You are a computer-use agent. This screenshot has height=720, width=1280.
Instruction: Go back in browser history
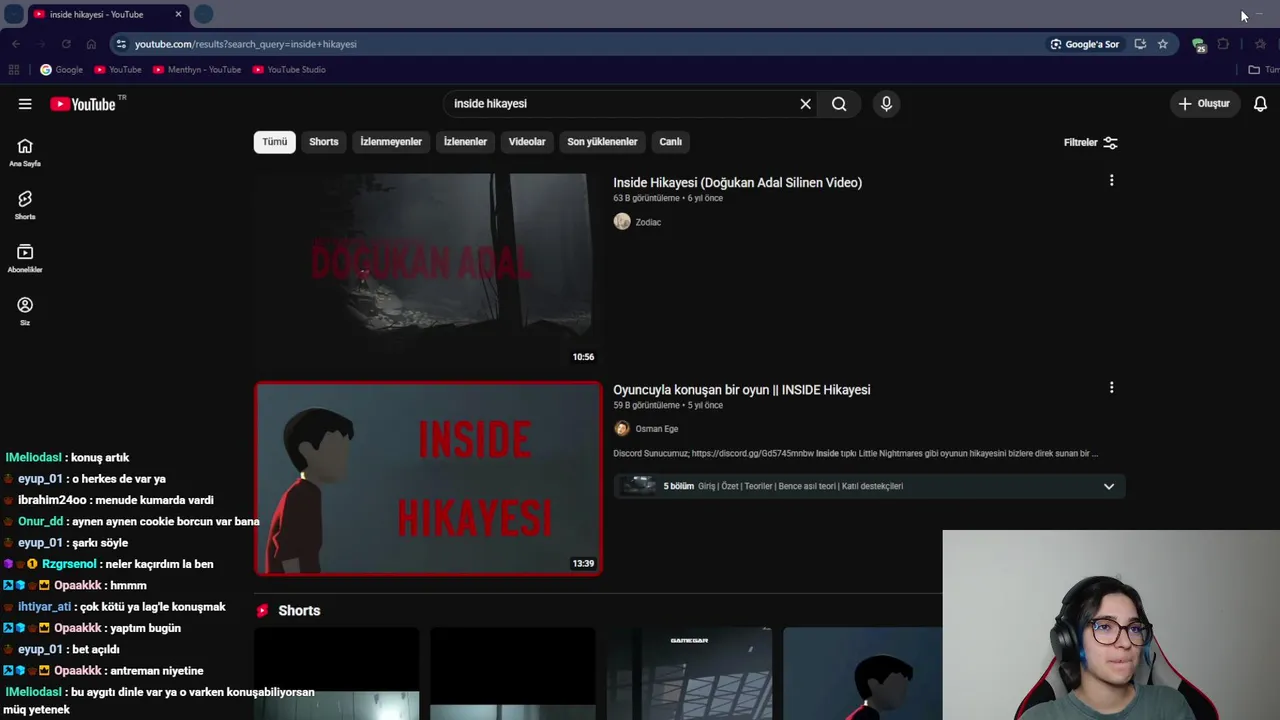click(x=16, y=44)
